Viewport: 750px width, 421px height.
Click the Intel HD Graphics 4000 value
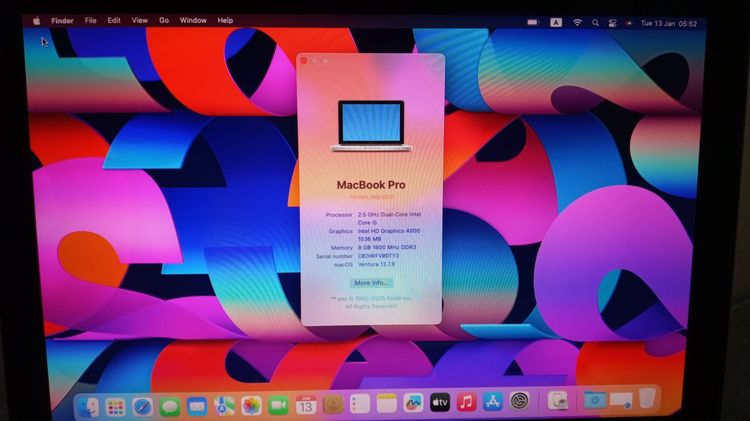(x=389, y=234)
